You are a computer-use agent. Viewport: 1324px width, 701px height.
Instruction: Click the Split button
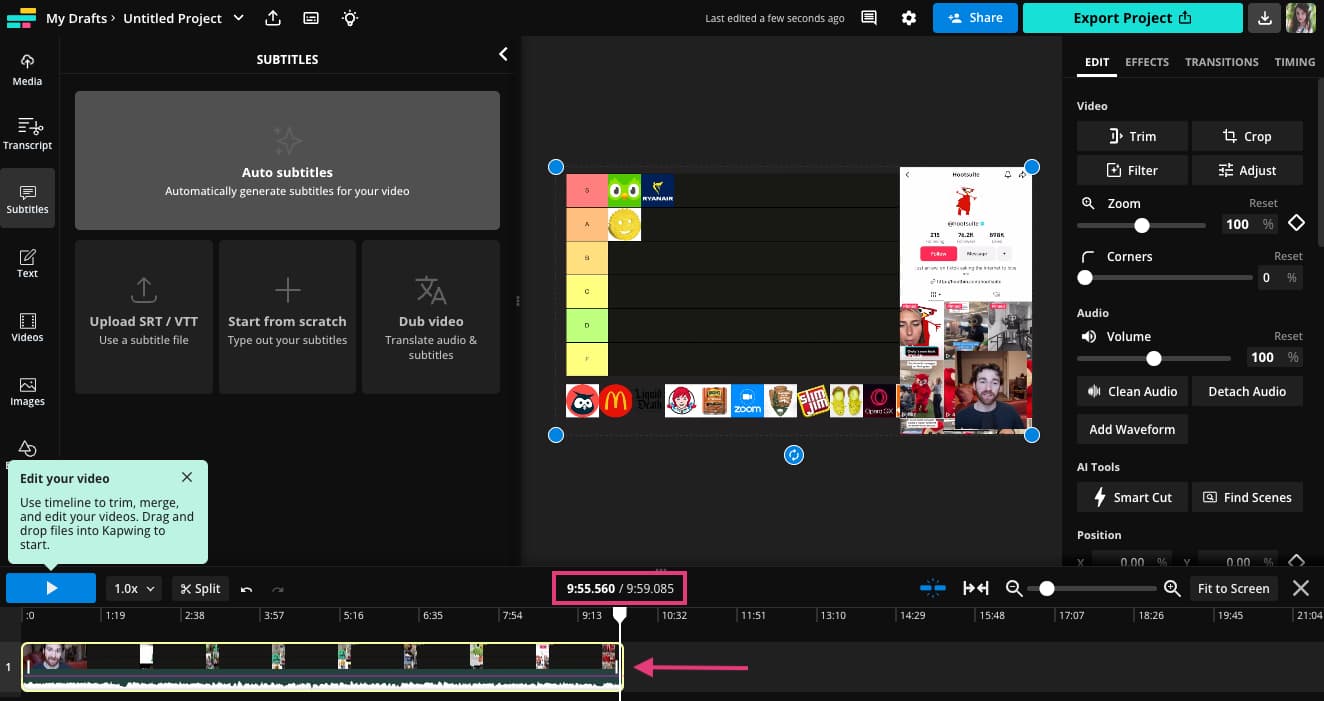pos(200,589)
